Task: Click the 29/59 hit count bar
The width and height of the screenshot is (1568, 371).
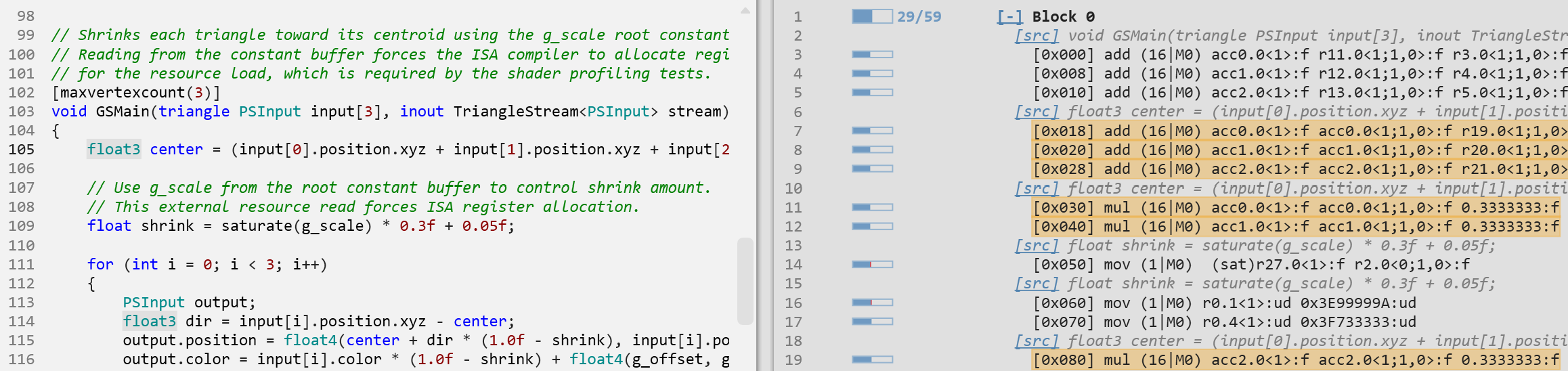Action: pos(872,16)
